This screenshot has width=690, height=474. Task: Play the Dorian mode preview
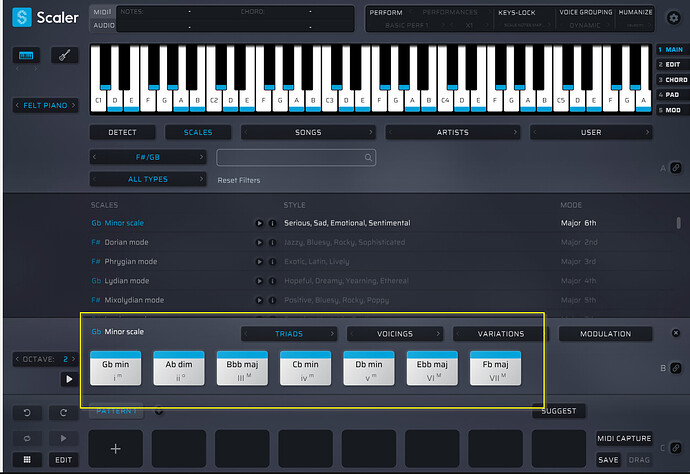pyautogui.click(x=259, y=243)
